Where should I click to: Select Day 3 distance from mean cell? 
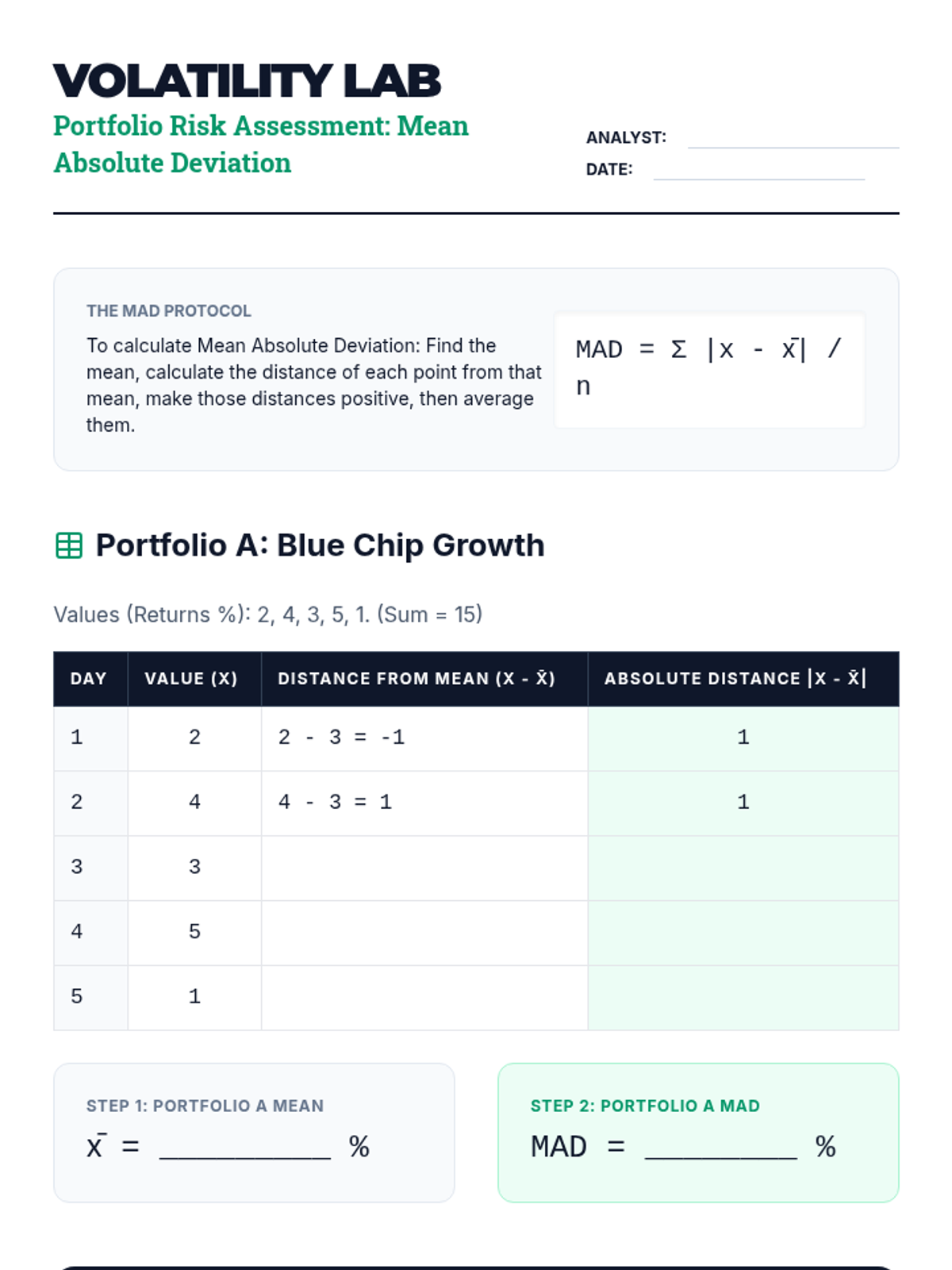pos(424,868)
